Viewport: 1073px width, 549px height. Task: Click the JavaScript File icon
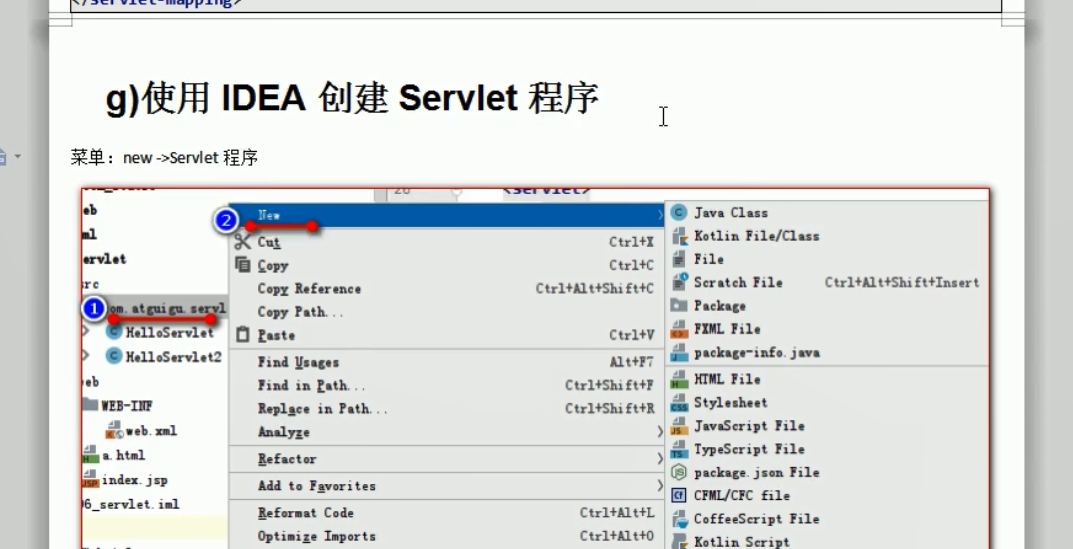point(679,426)
